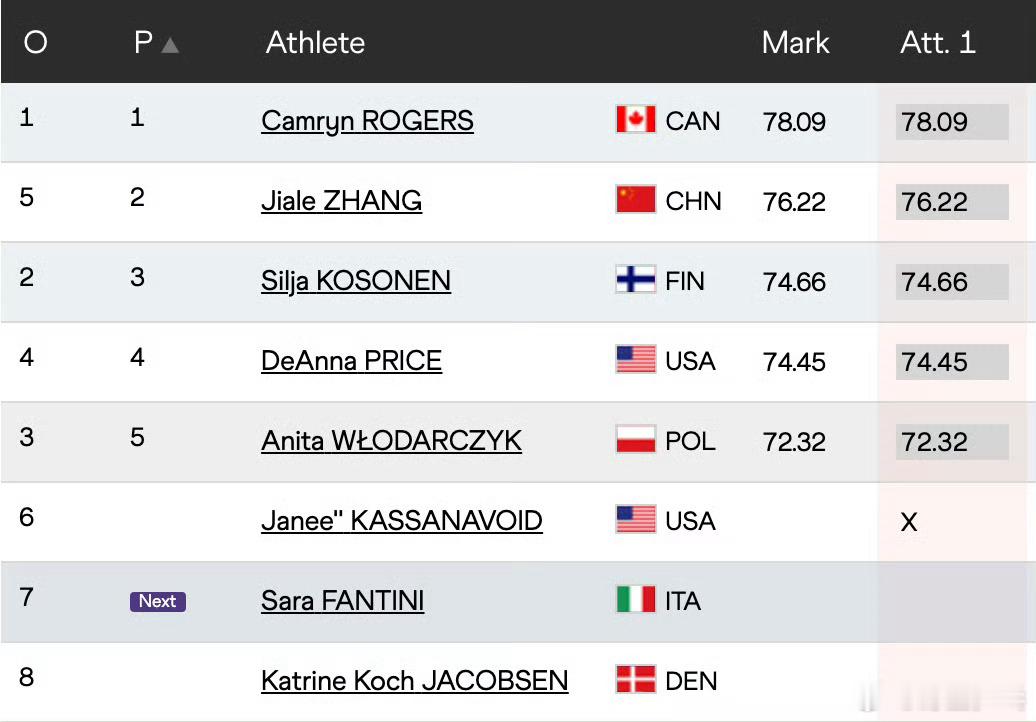This screenshot has width=1036, height=722.
Task: Click the Athlete column header
Action: coord(315,42)
